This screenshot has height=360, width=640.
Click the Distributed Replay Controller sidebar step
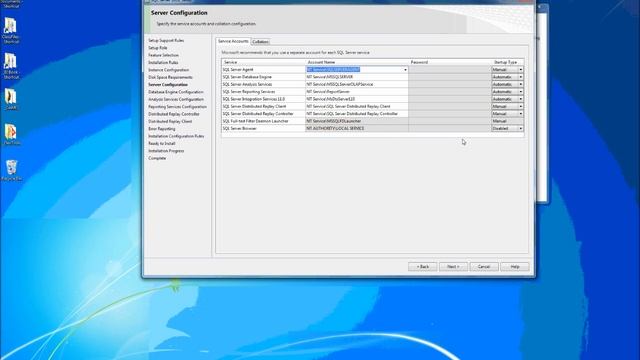(174, 114)
